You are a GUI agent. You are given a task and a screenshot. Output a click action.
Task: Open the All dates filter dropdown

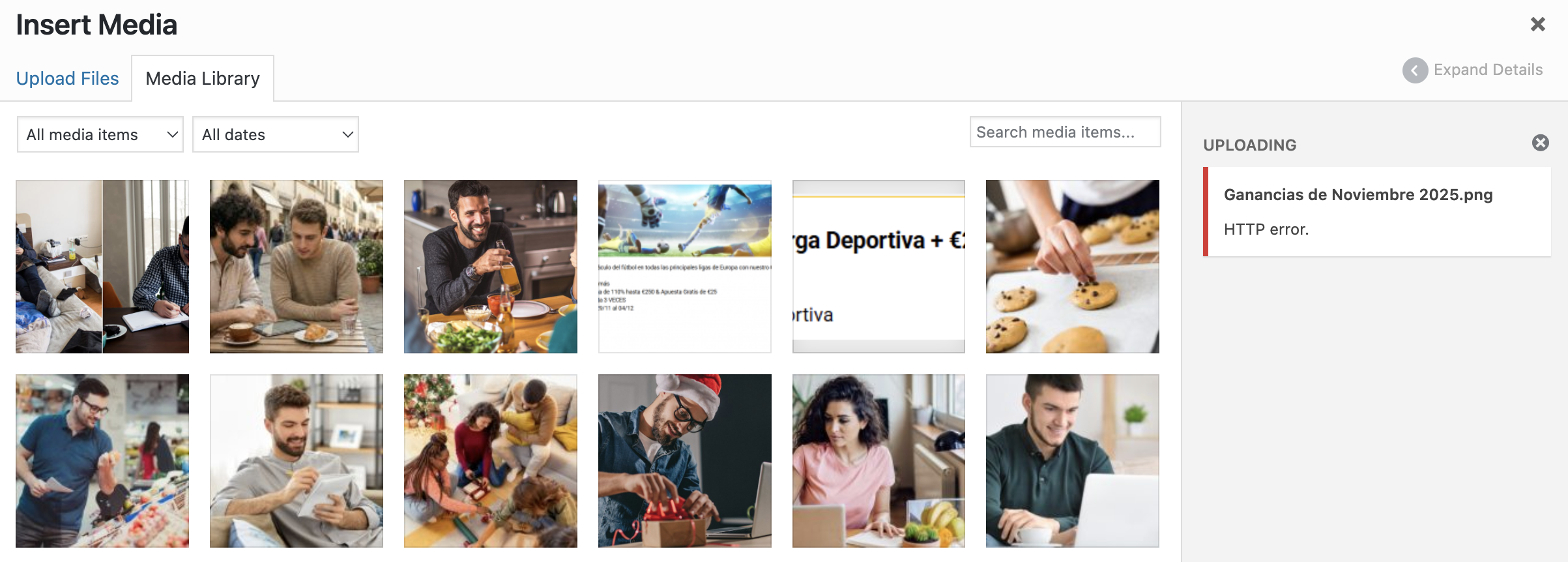coord(276,134)
